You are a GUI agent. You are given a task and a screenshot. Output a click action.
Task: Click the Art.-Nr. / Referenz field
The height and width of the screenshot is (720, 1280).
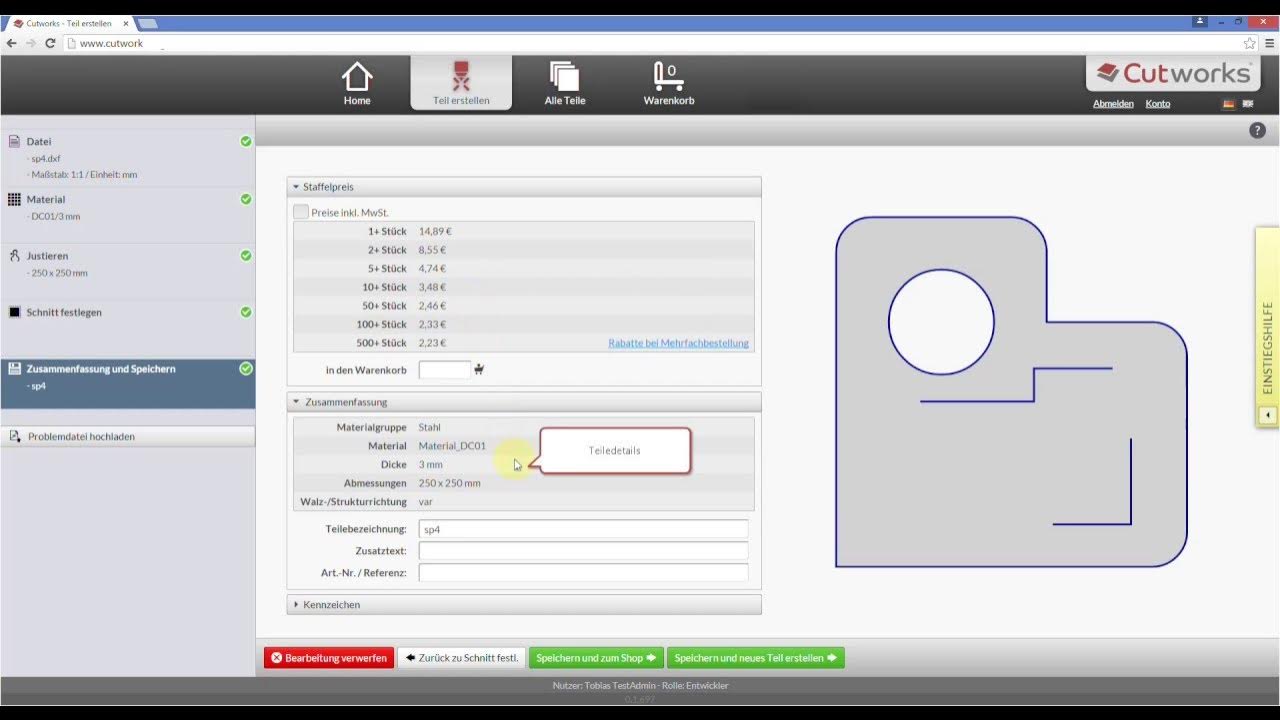[583, 573]
